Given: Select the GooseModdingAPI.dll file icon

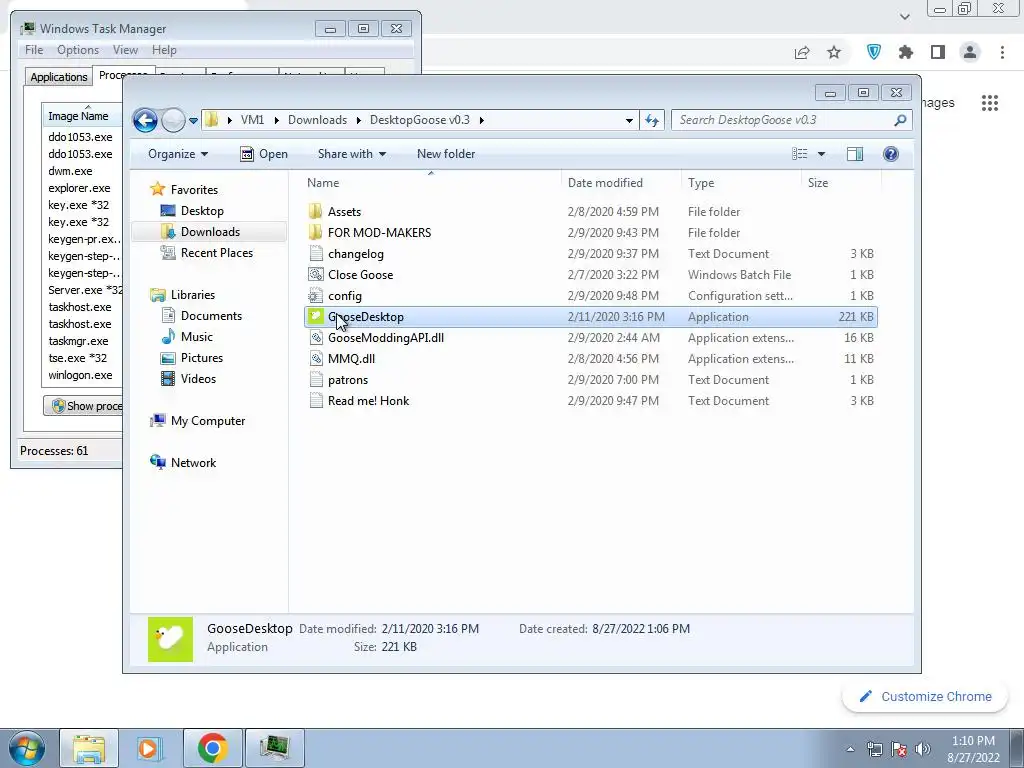Looking at the screenshot, I should point(316,338).
